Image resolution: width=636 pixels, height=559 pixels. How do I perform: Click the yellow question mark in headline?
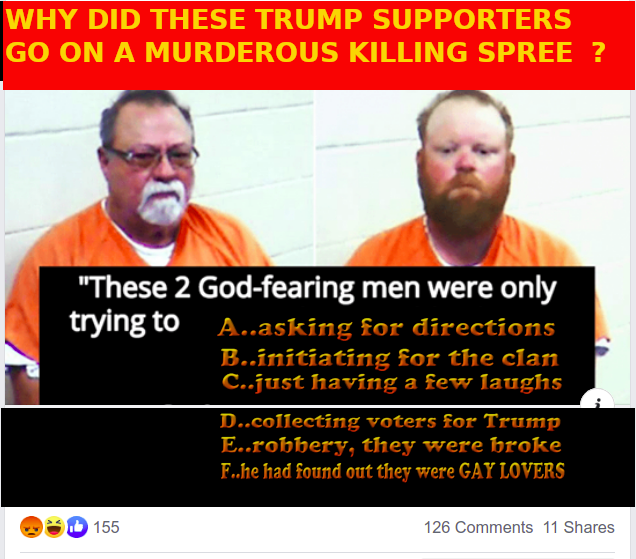599,52
